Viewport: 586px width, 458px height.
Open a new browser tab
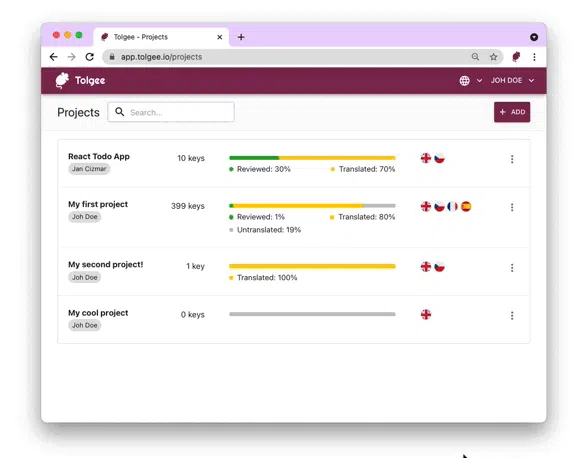(241, 37)
